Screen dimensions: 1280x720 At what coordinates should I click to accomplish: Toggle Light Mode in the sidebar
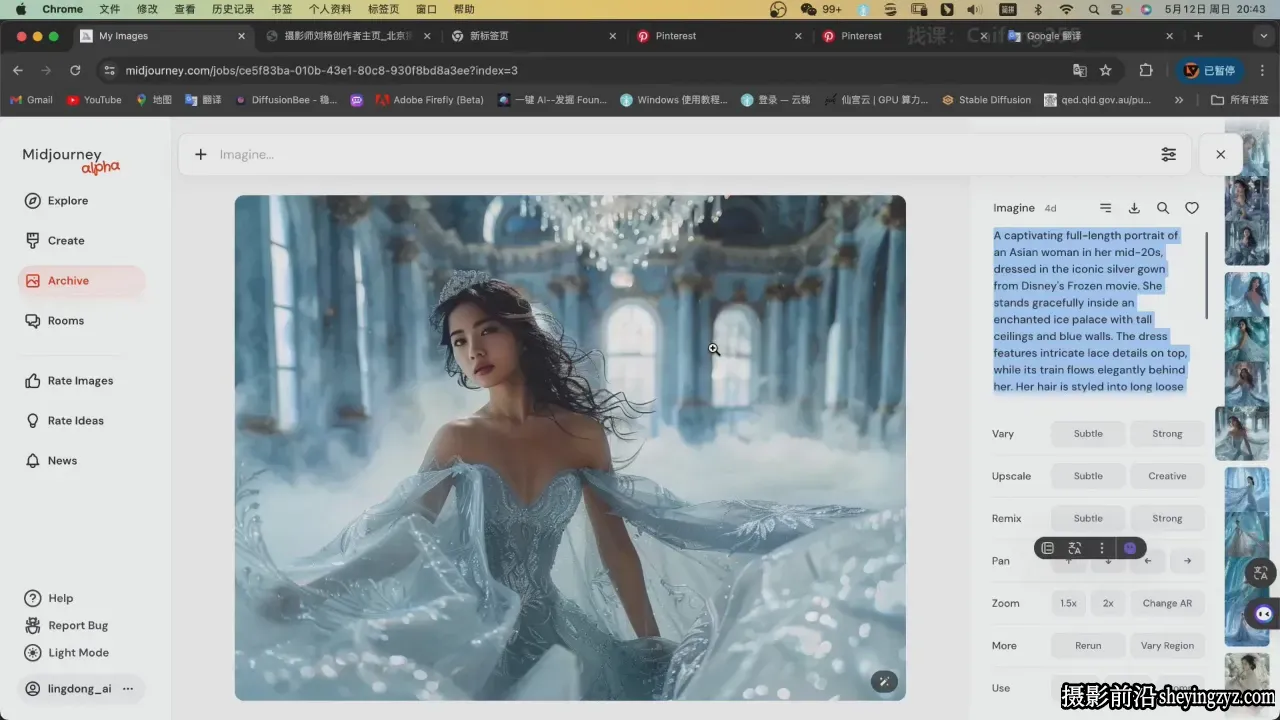[x=66, y=653]
